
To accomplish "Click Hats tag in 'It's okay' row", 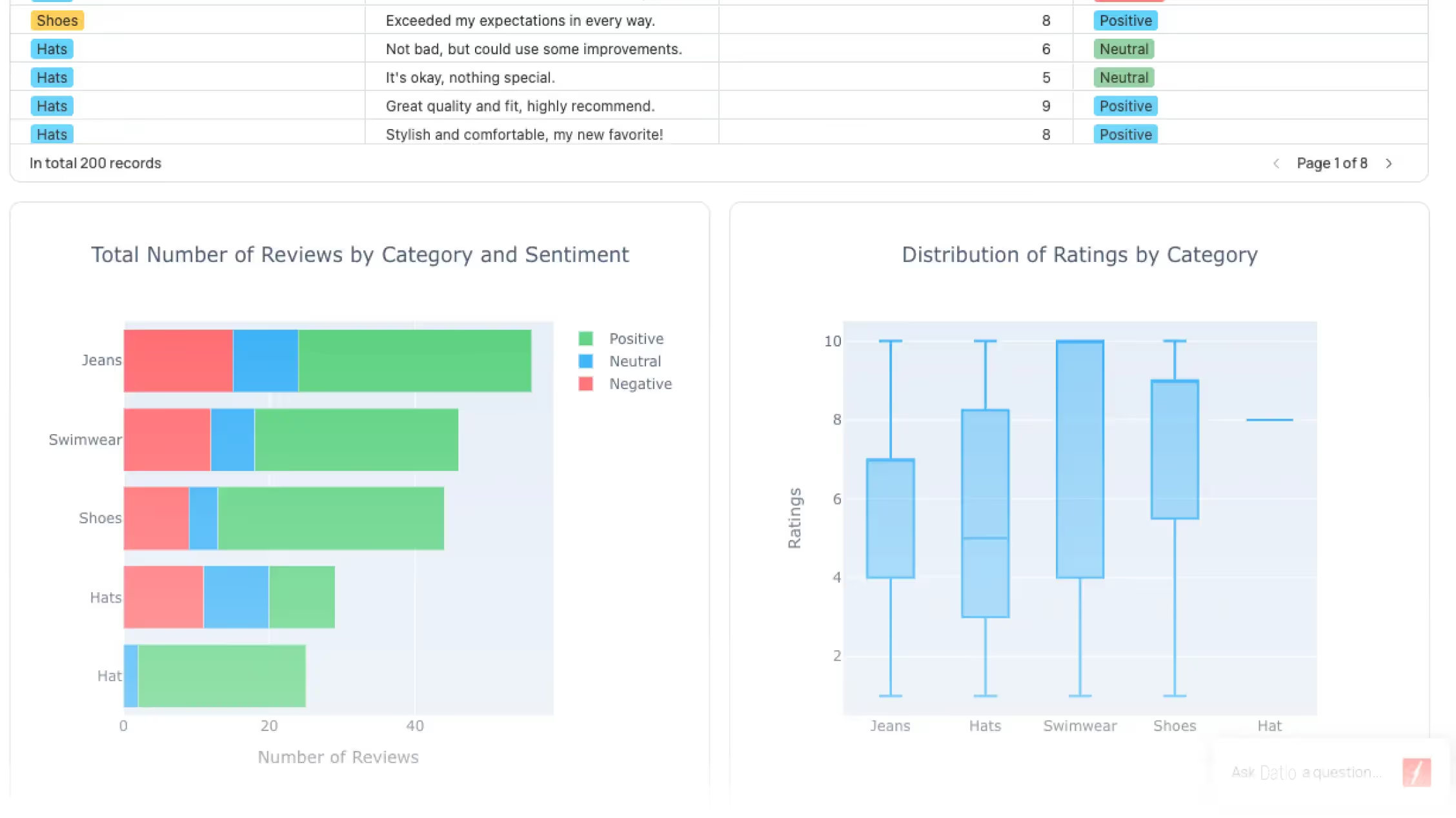I will (52, 77).
